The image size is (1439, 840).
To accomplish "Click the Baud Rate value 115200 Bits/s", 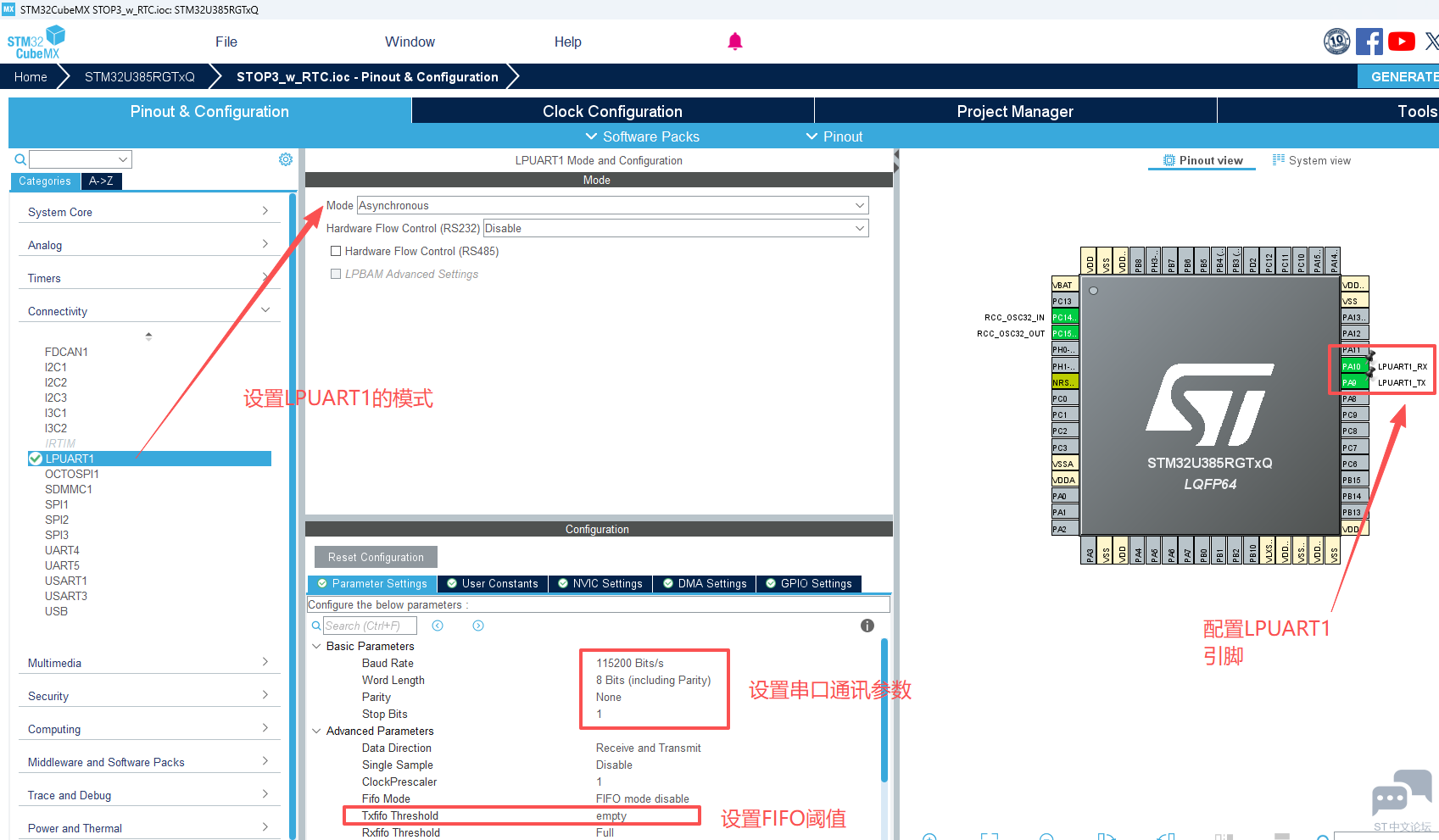I will [x=630, y=663].
